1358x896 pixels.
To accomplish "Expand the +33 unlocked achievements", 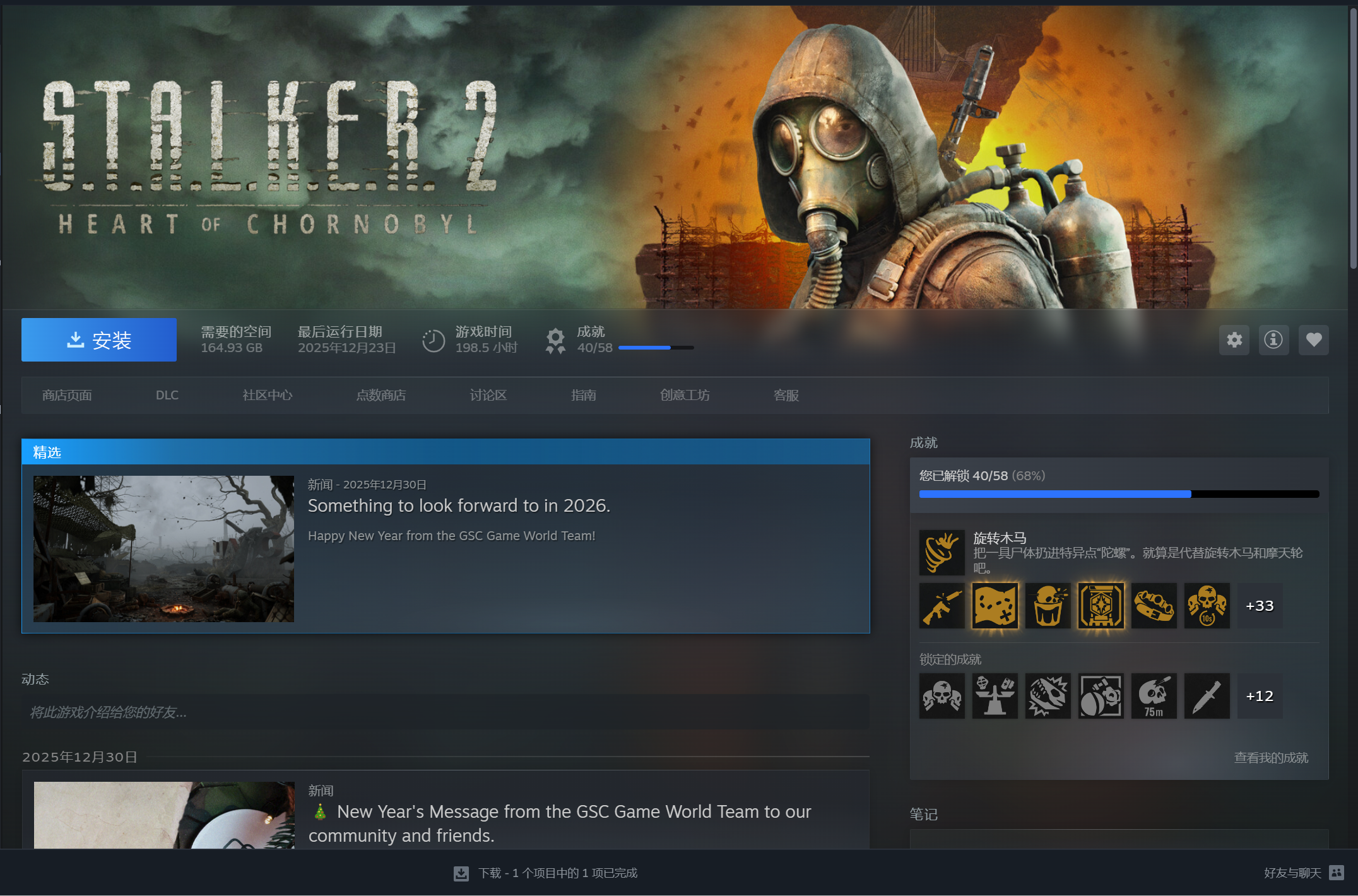I will click(x=1260, y=606).
